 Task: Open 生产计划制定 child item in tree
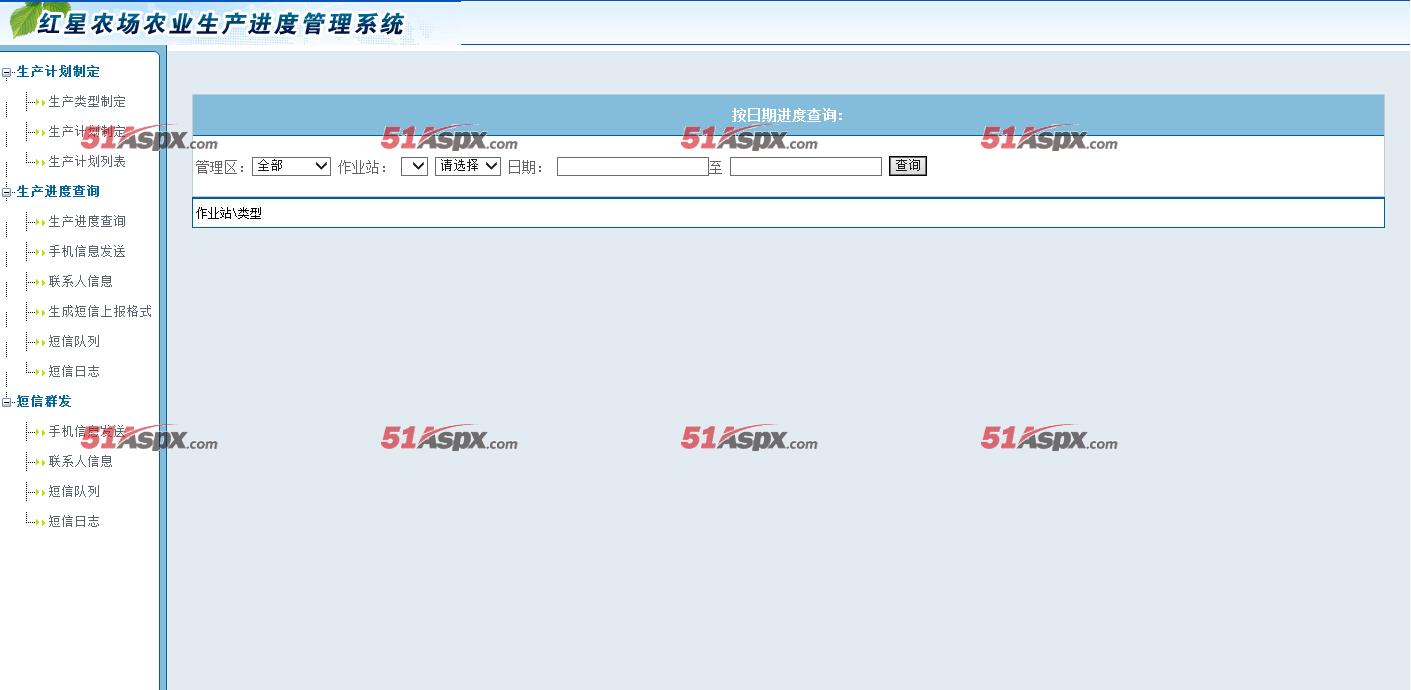(87, 132)
